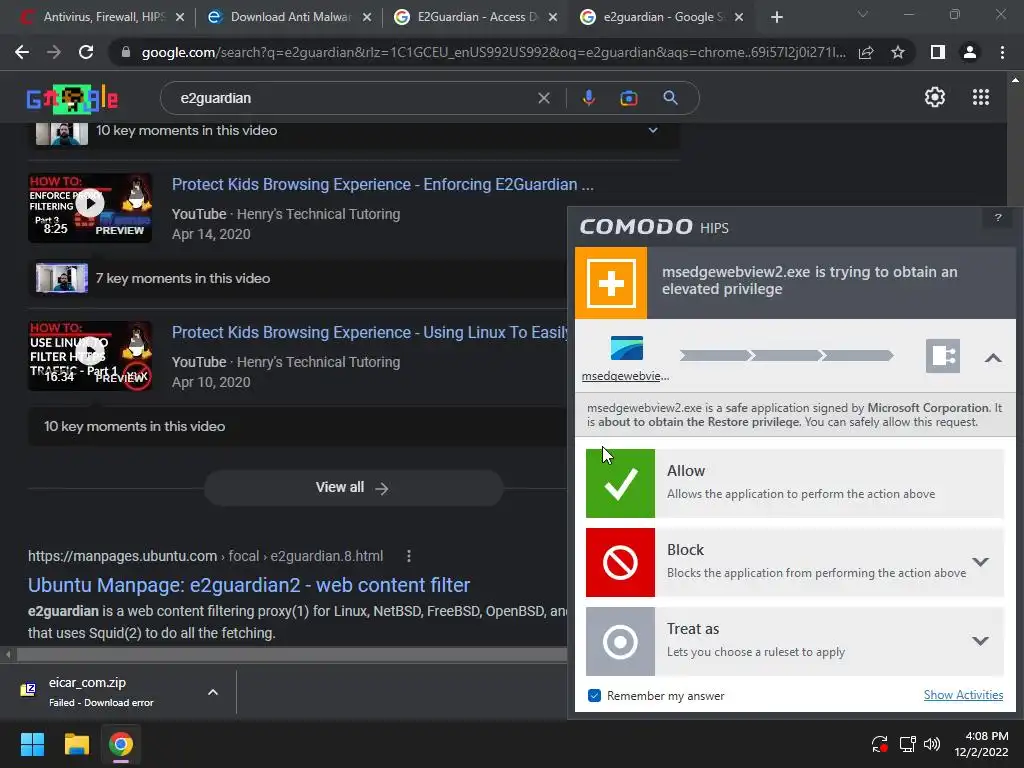Click the e2guardian search input field
The width and height of the screenshot is (1024, 768).
[353, 98]
